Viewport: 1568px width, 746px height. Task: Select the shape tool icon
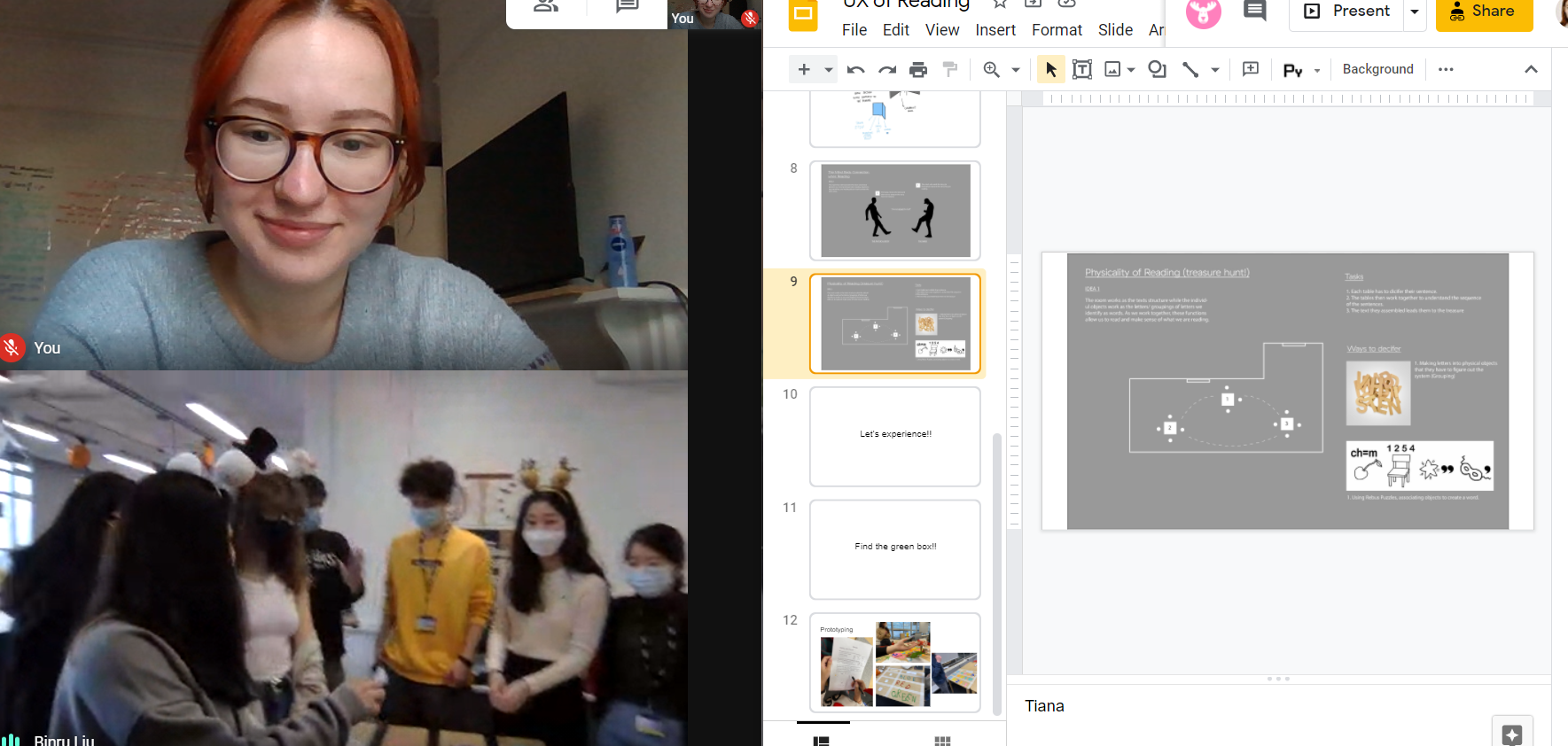[x=1158, y=69]
